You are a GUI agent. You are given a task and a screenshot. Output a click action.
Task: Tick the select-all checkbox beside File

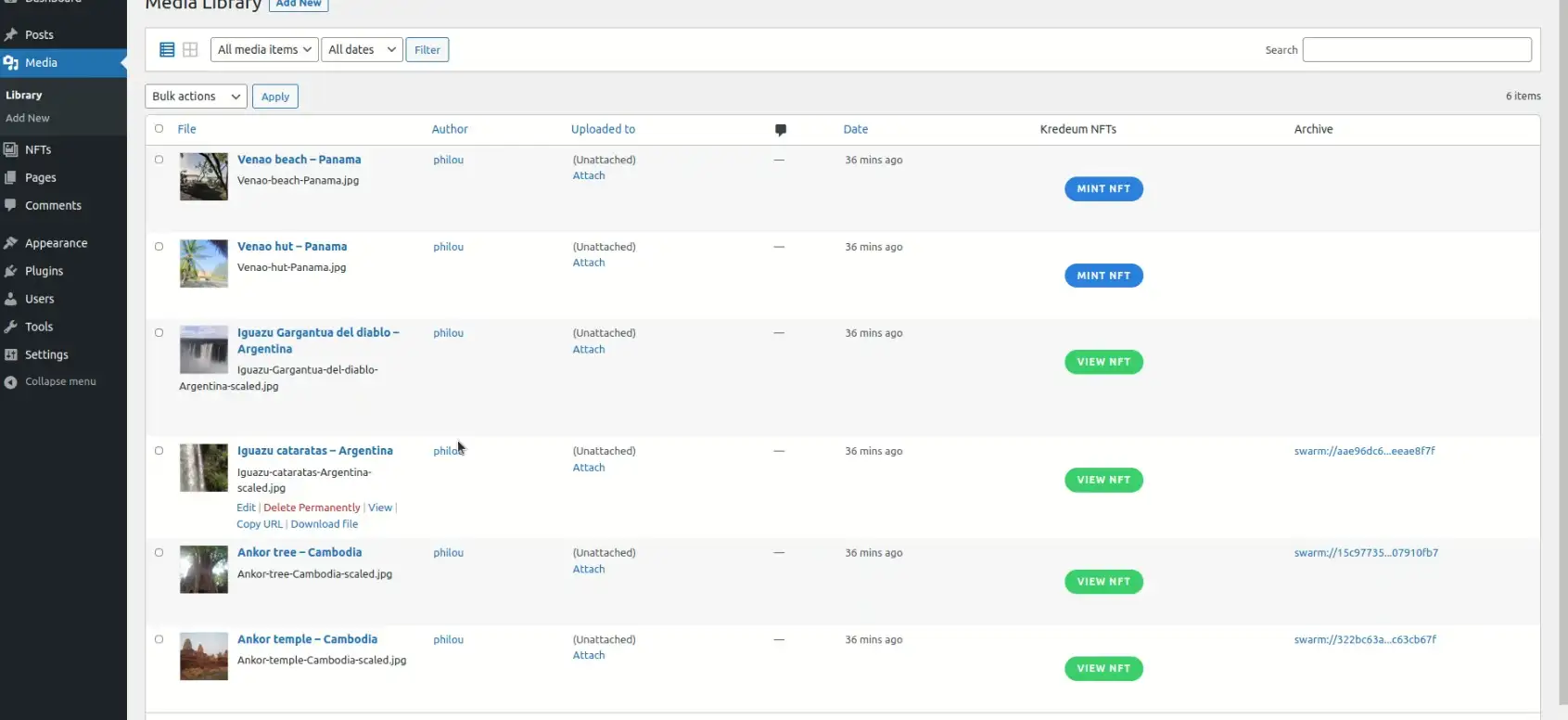pos(159,129)
